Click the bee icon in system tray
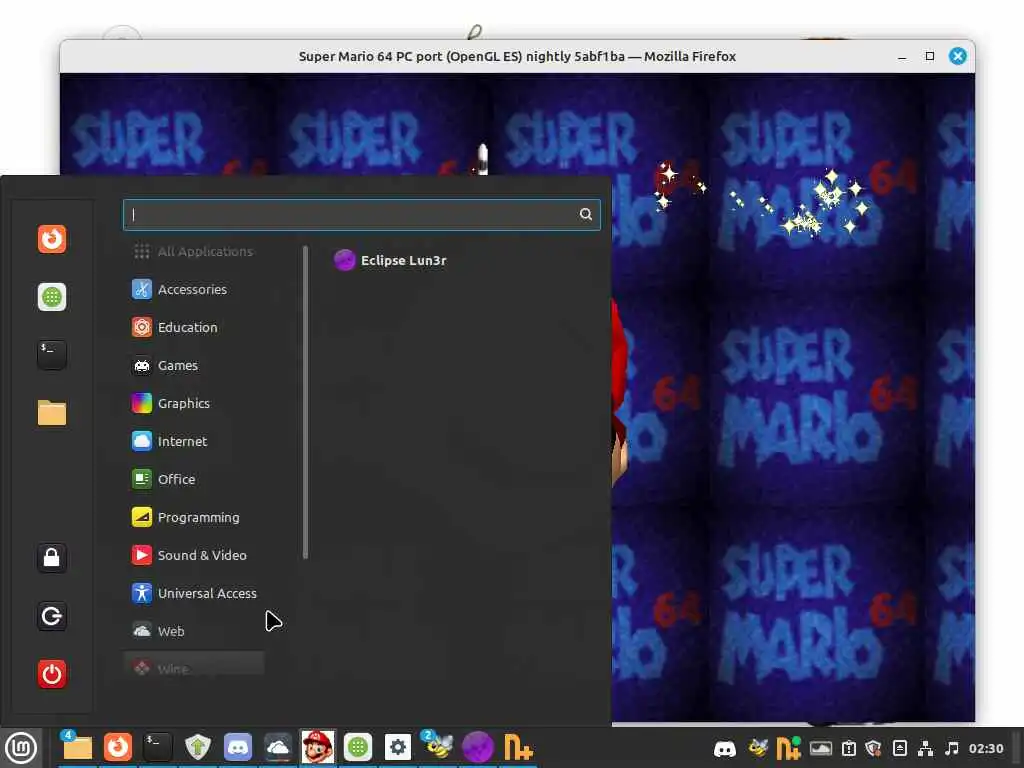This screenshot has height=768, width=1024. pos(758,748)
